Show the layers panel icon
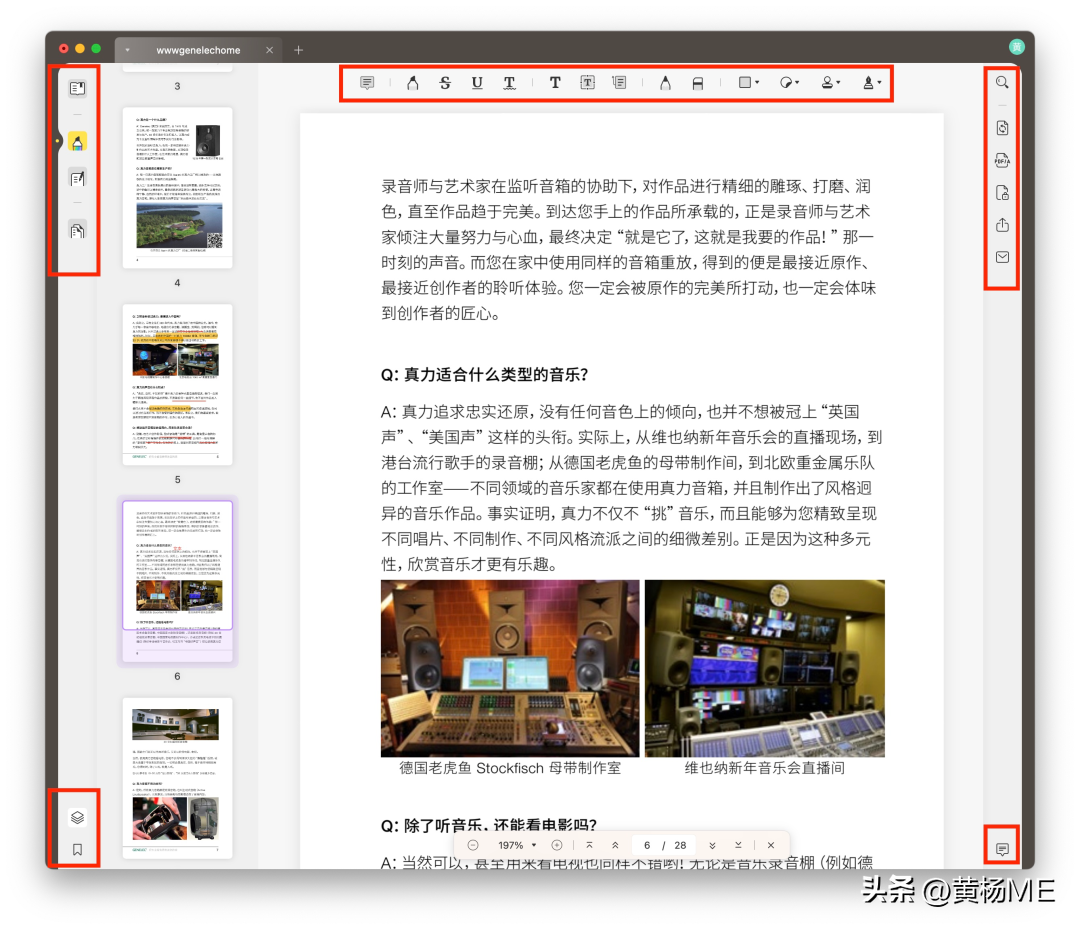This screenshot has width=1080, height=929. coord(77,817)
